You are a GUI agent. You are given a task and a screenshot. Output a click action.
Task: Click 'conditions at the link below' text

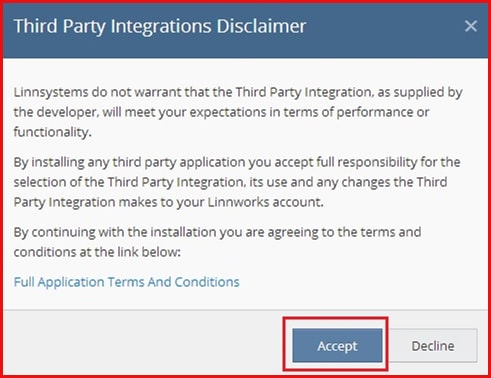97,252
